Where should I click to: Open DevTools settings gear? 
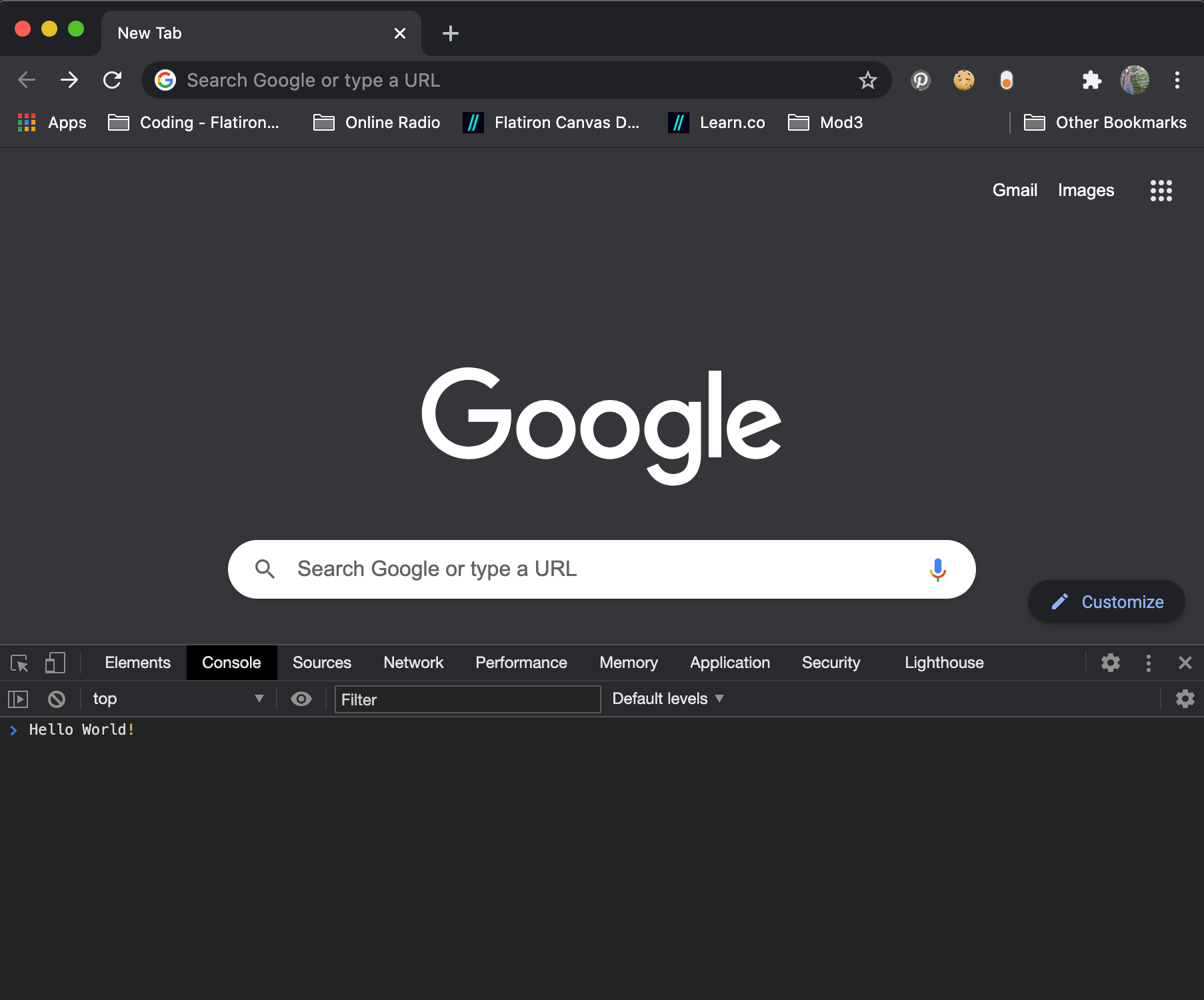tap(1111, 663)
